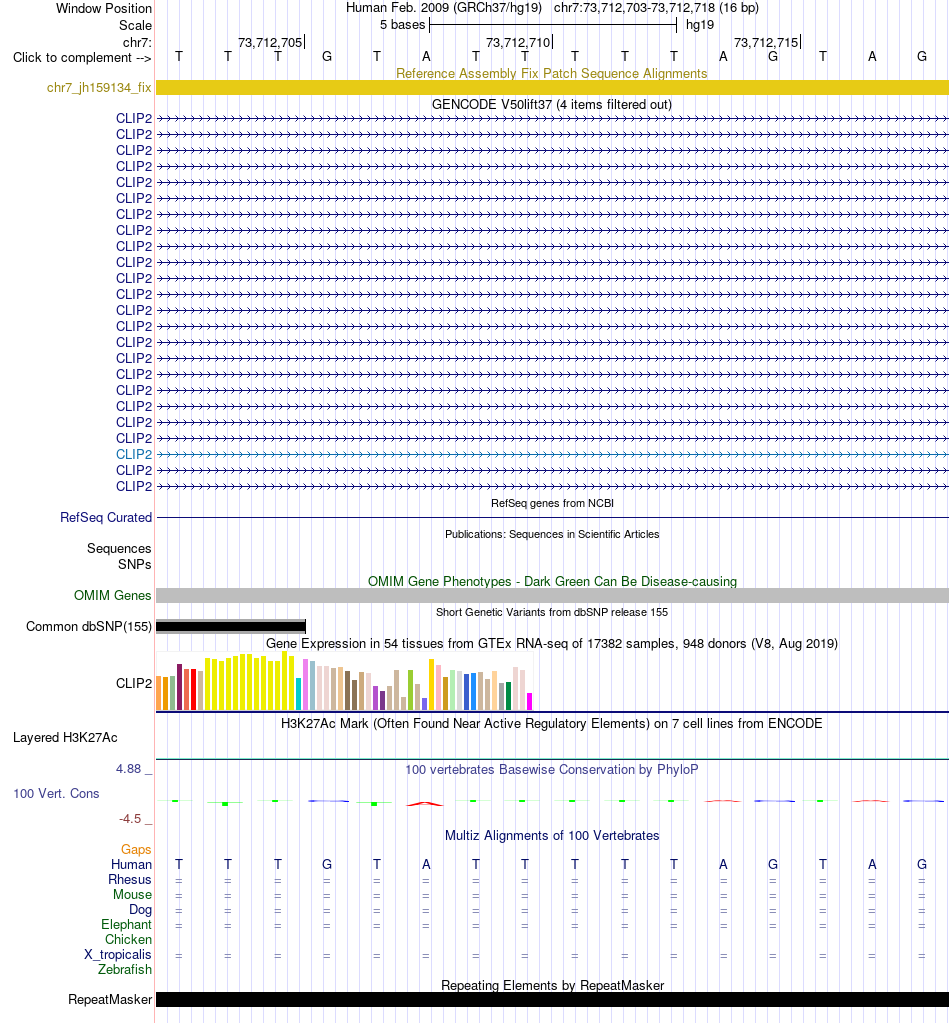Screen dimensions: 950x1023
Task: Click the black RepeatMasker element bar
Action: [552, 1000]
